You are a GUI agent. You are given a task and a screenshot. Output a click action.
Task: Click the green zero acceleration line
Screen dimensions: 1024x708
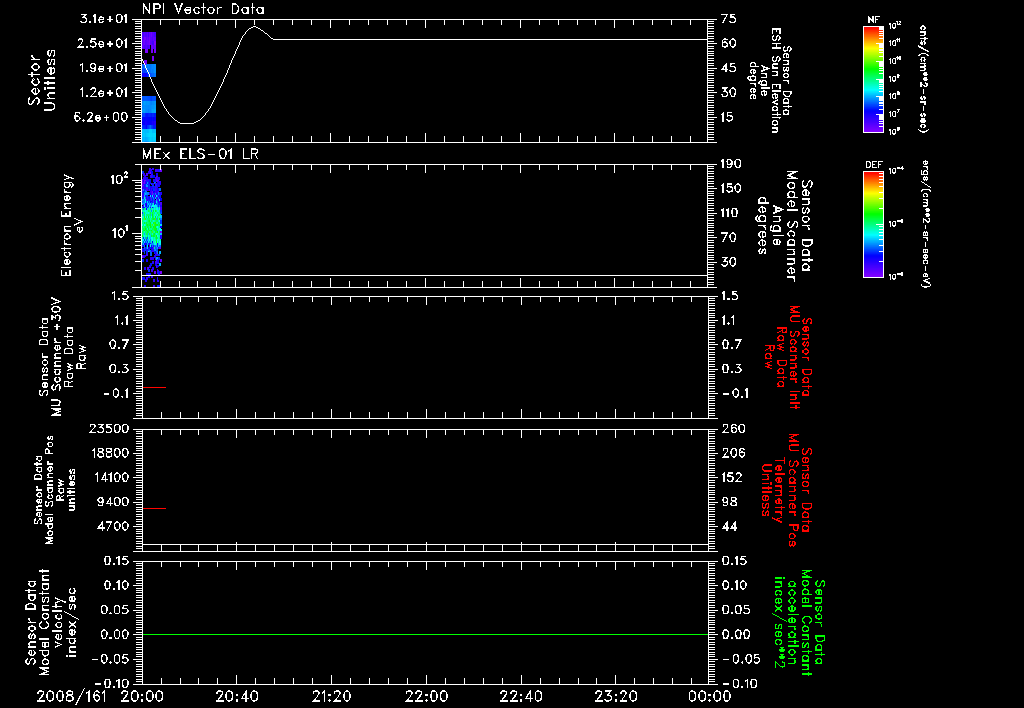tap(425, 634)
